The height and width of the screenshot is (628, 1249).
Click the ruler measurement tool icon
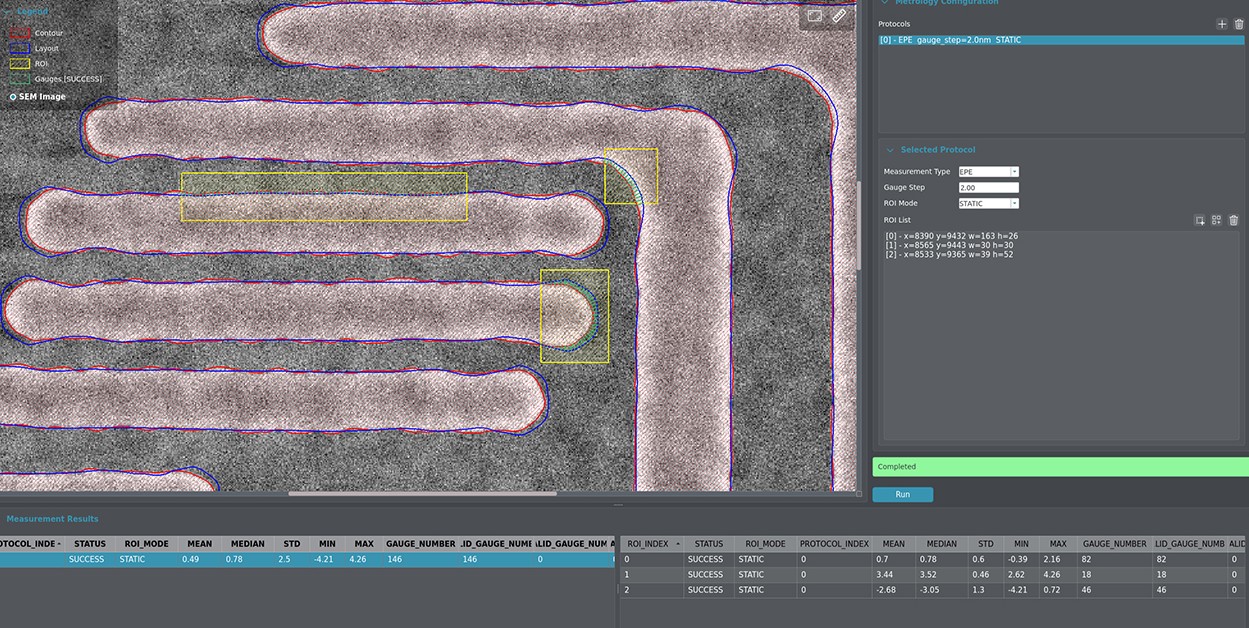839,16
